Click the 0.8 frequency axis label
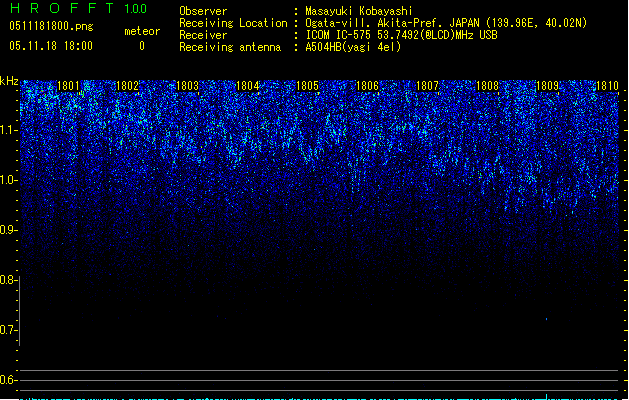 8,280
